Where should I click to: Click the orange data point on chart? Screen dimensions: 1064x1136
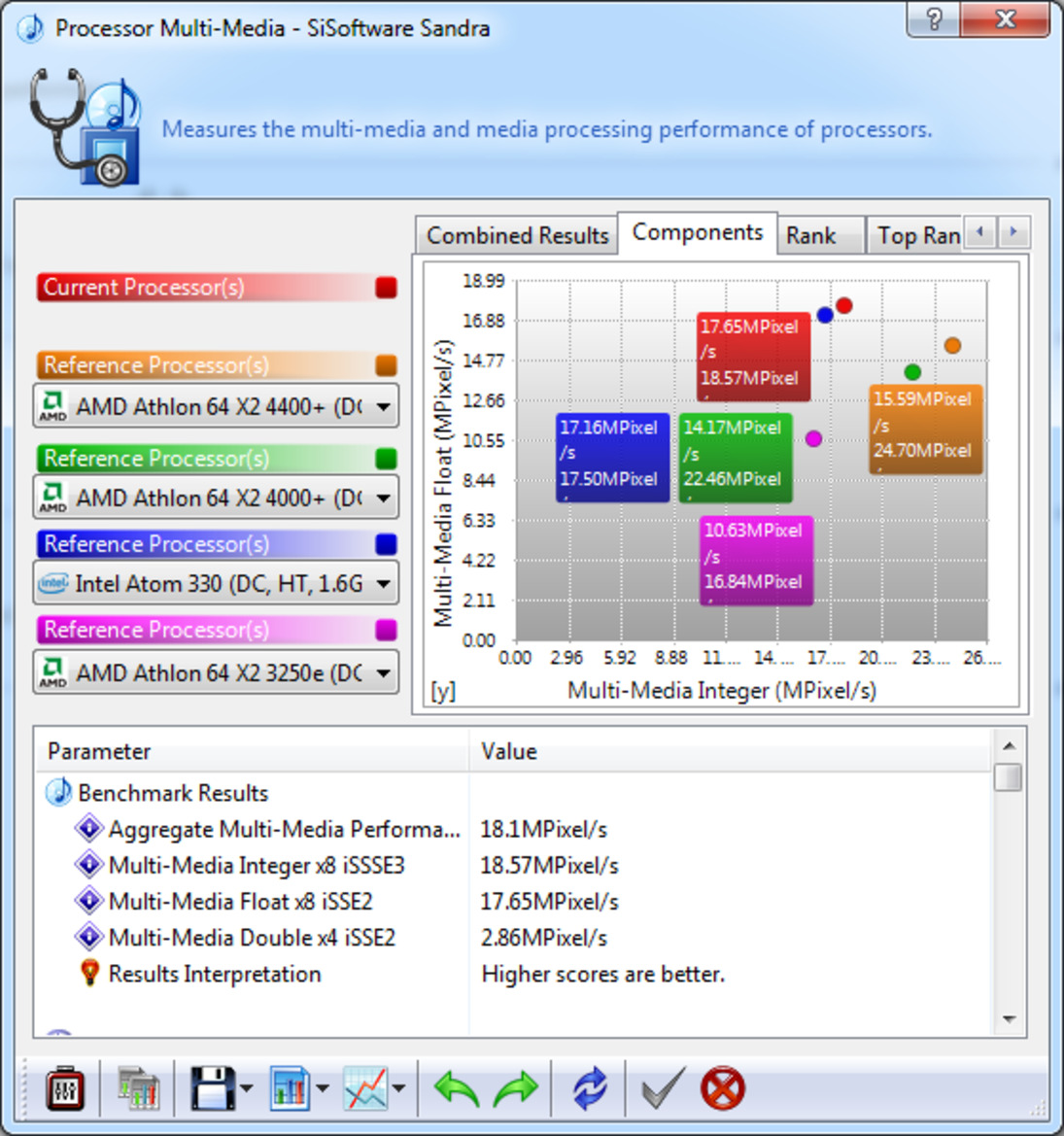(952, 346)
